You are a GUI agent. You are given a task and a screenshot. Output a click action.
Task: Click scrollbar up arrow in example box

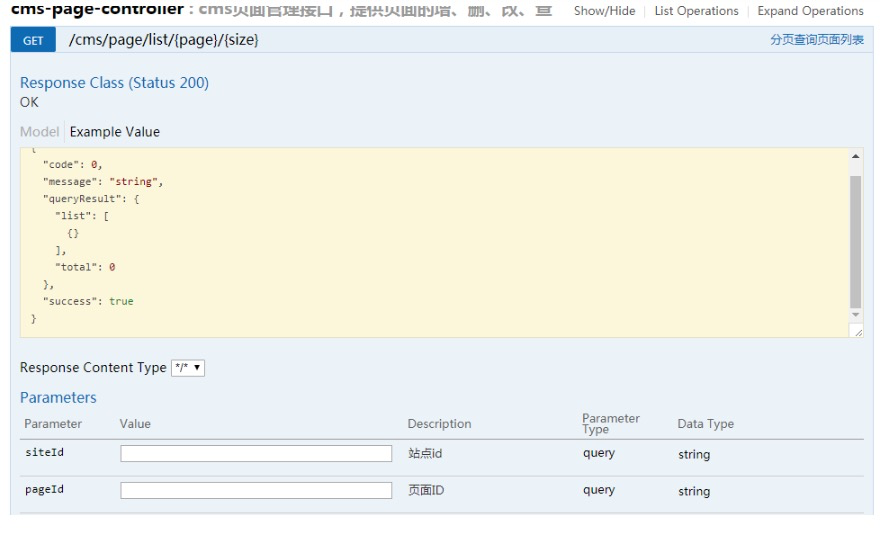click(856, 156)
